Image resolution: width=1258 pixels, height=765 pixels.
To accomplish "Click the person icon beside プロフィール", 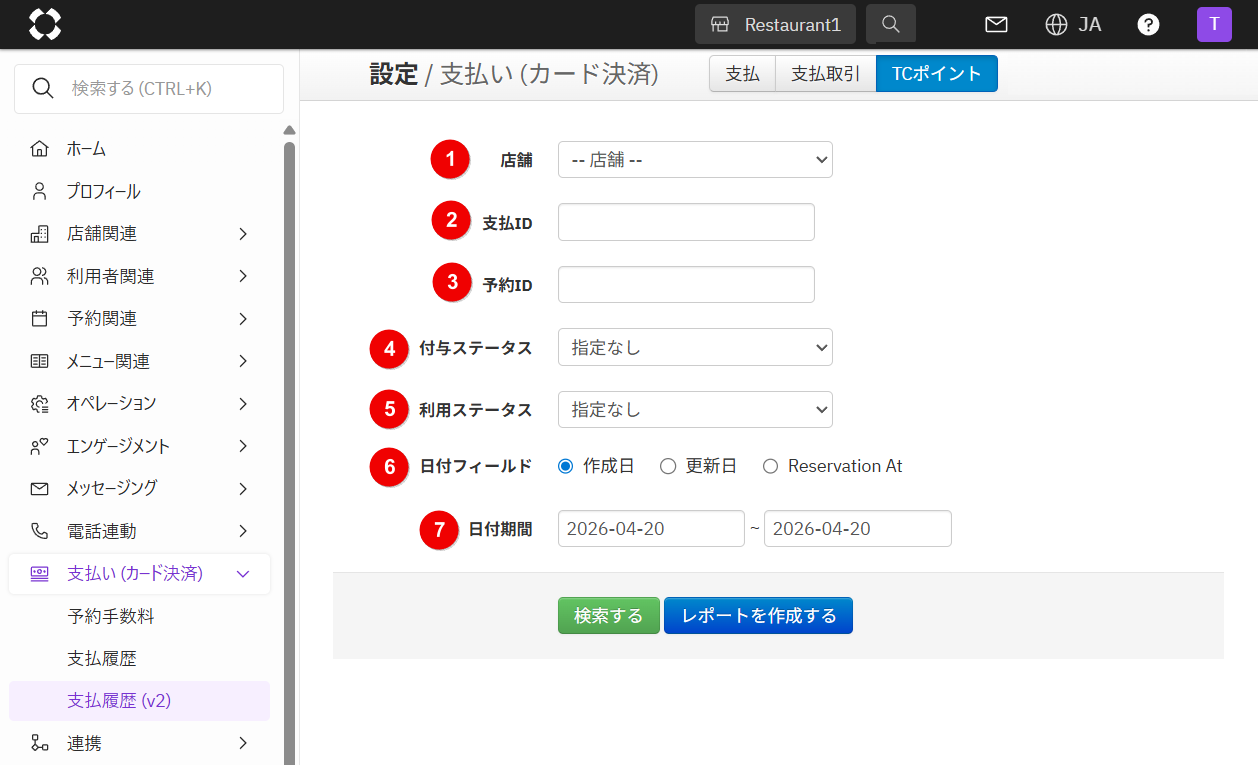I will coord(40,191).
